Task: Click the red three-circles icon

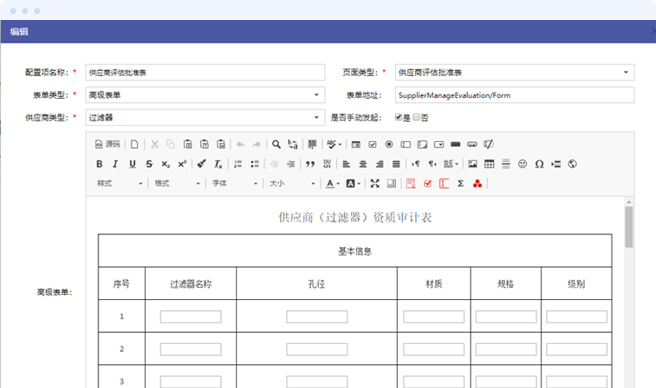Action: tap(477, 183)
